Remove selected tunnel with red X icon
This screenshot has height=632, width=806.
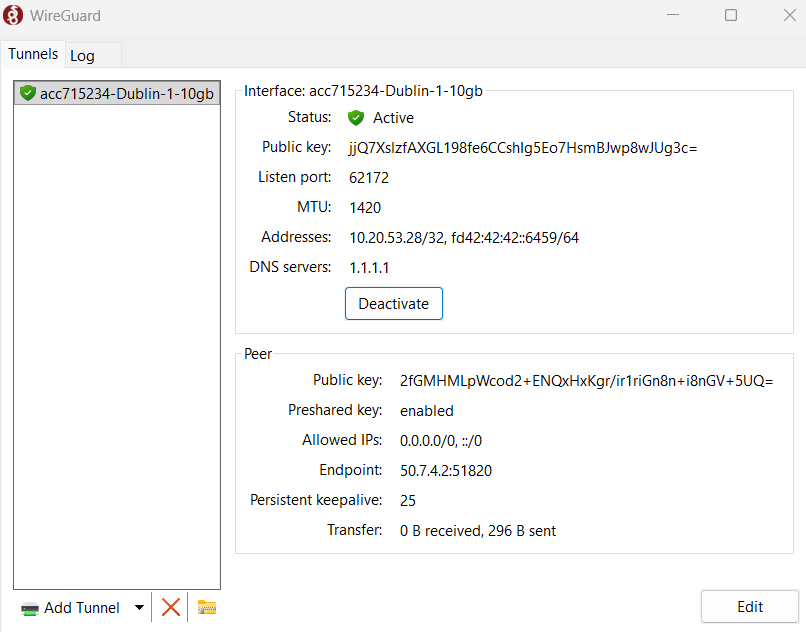(171, 607)
